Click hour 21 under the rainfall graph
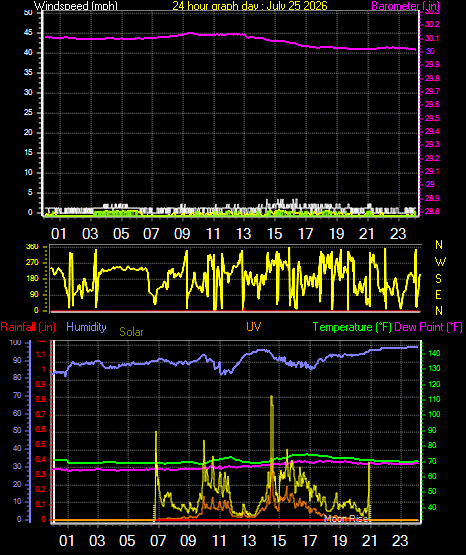 [369, 541]
